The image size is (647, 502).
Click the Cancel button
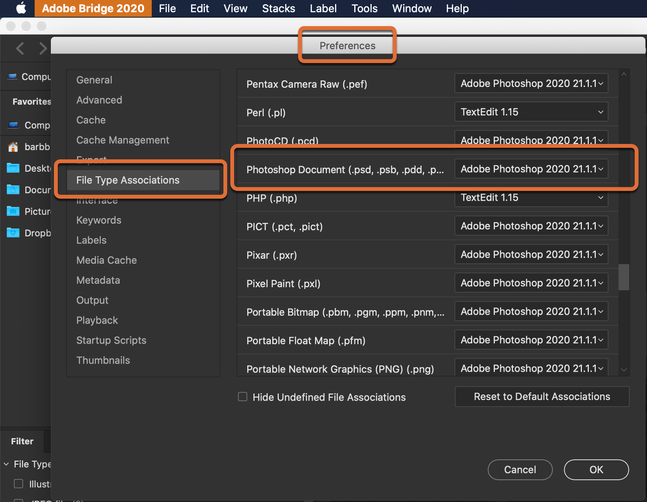click(520, 469)
